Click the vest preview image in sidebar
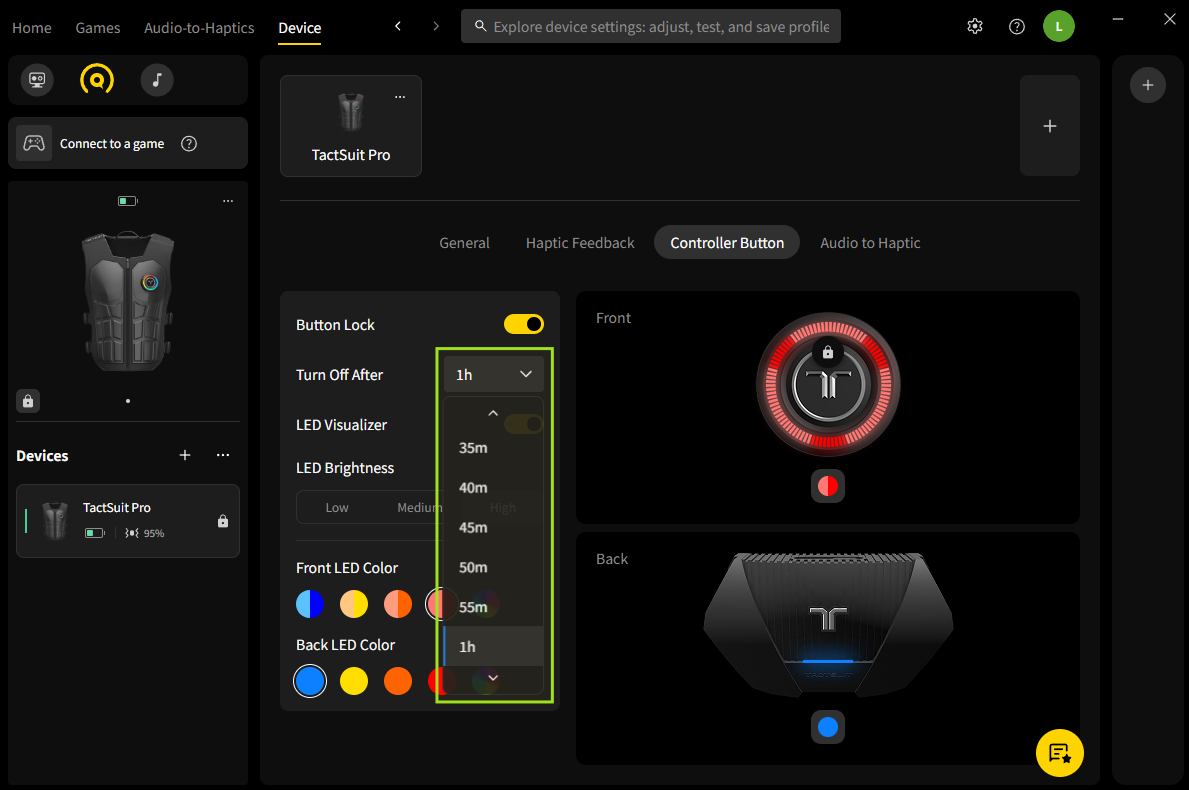 point(128,301)
